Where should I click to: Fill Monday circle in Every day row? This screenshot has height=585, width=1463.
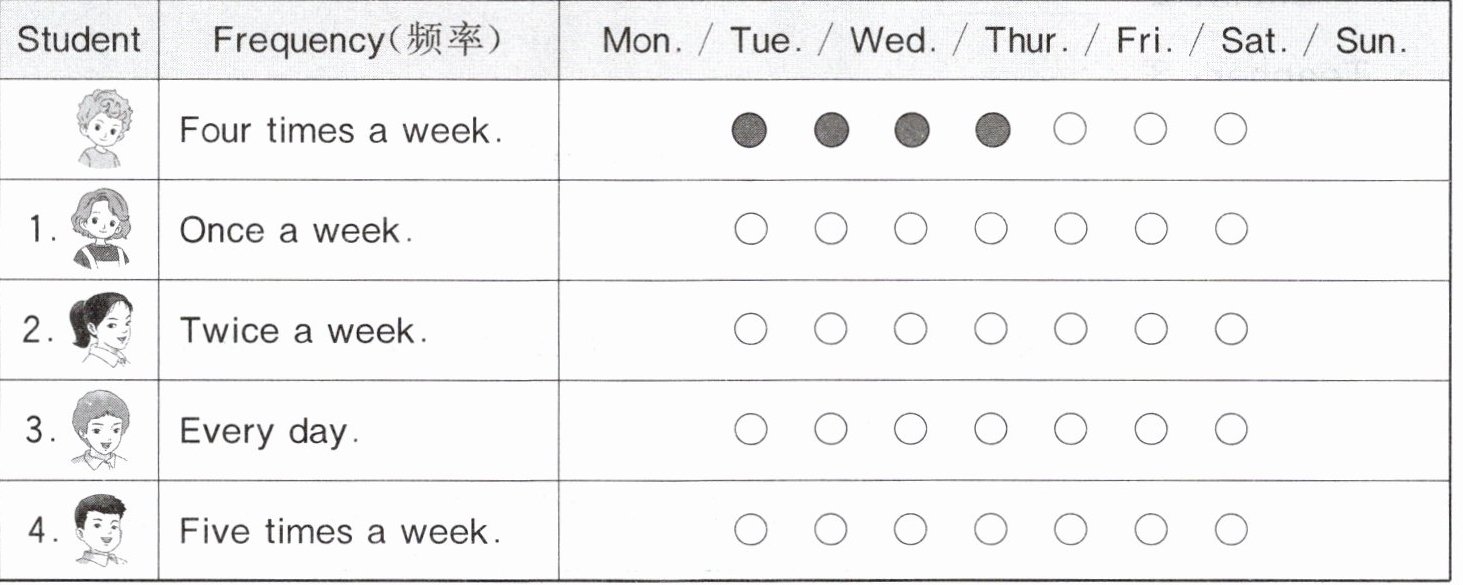click(x=750, y=430)
